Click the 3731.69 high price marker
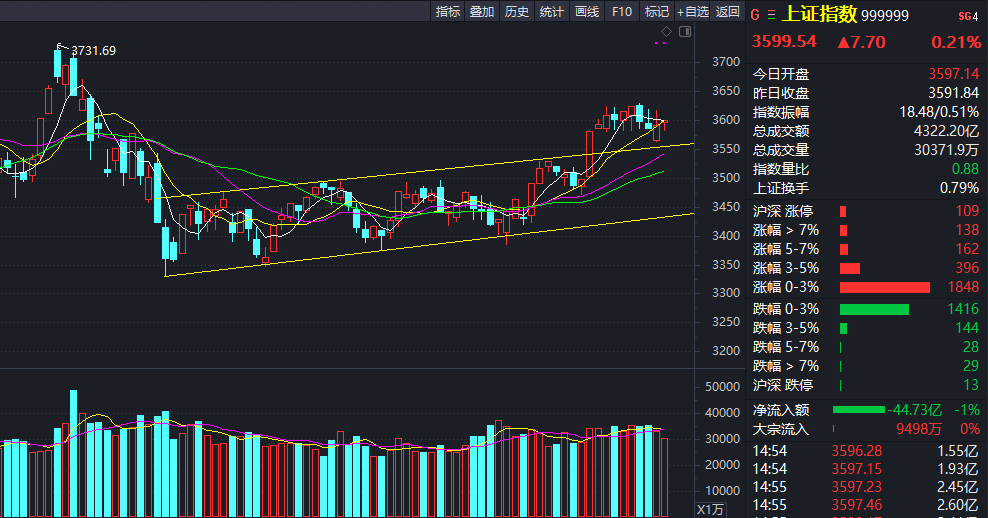The image size is (988, 518). pyautogui.click(x=93, y=50)
